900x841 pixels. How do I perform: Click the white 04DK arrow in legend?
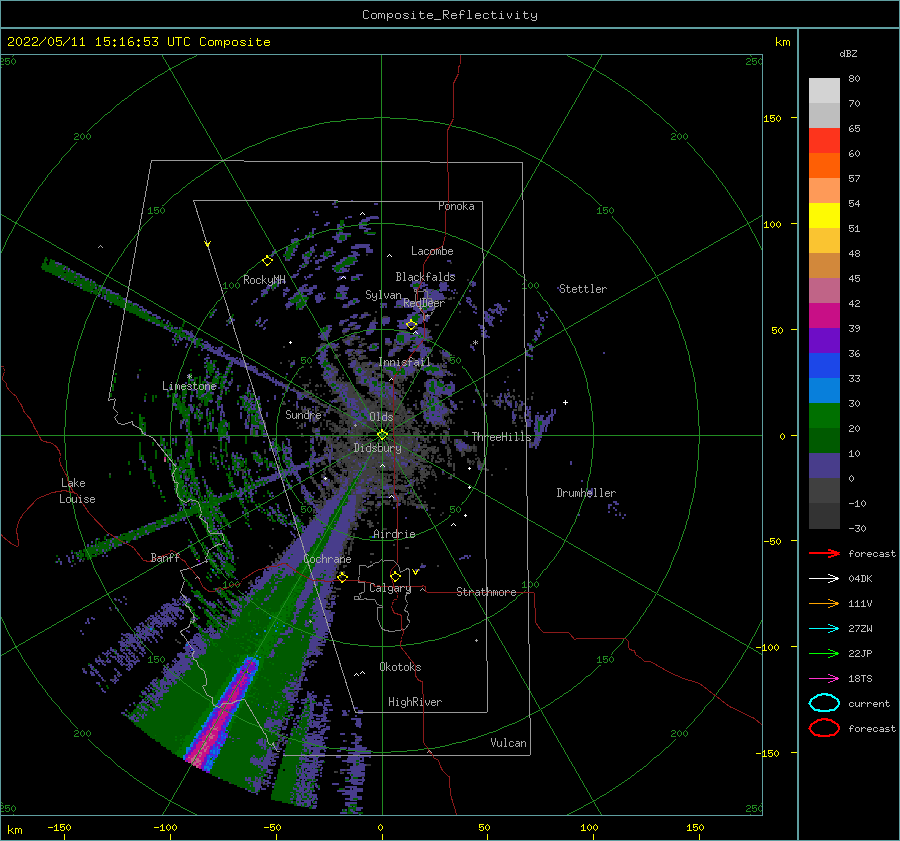click(824, 578)
